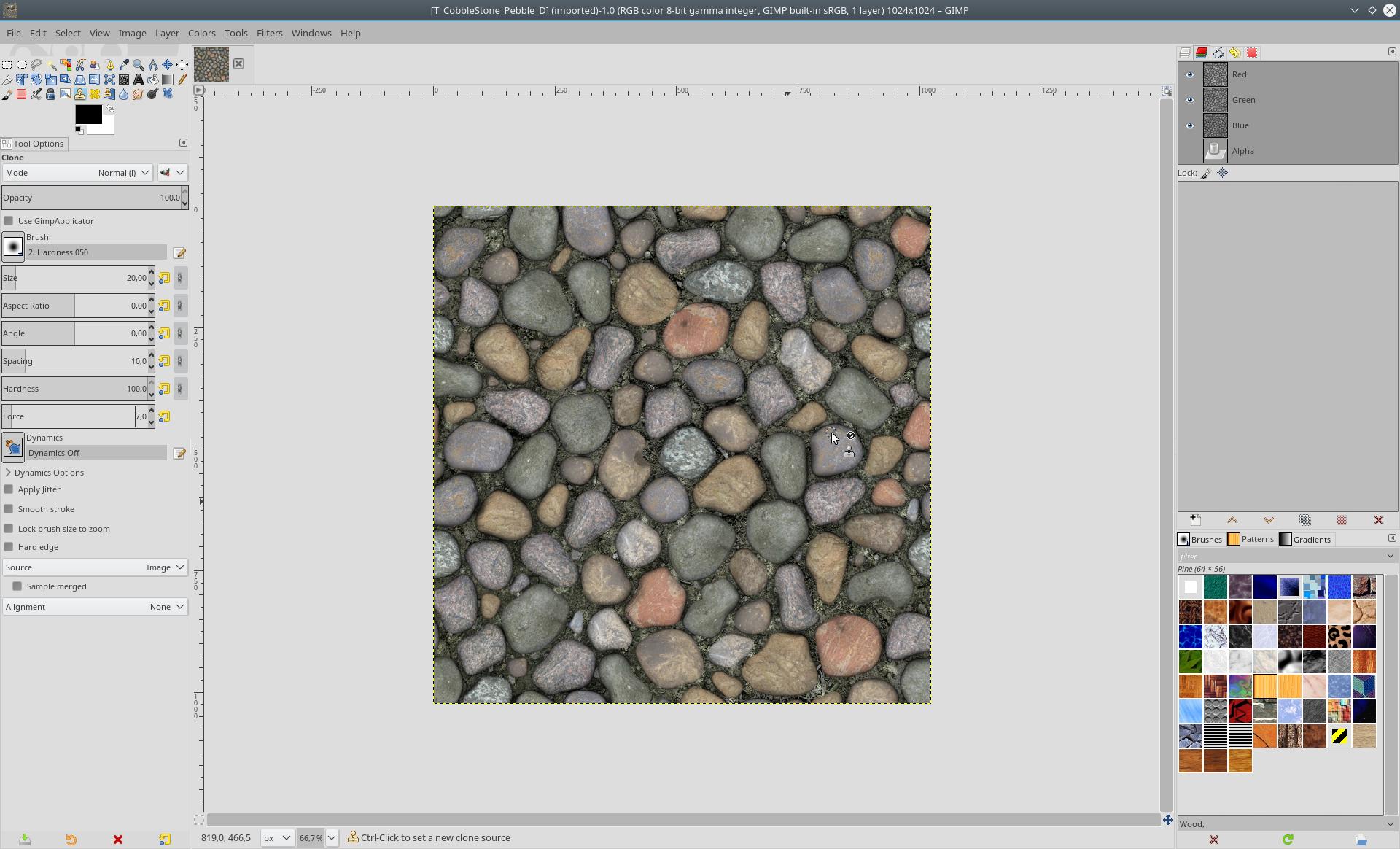Switch to the Undo History tab

coord(1234,53)
